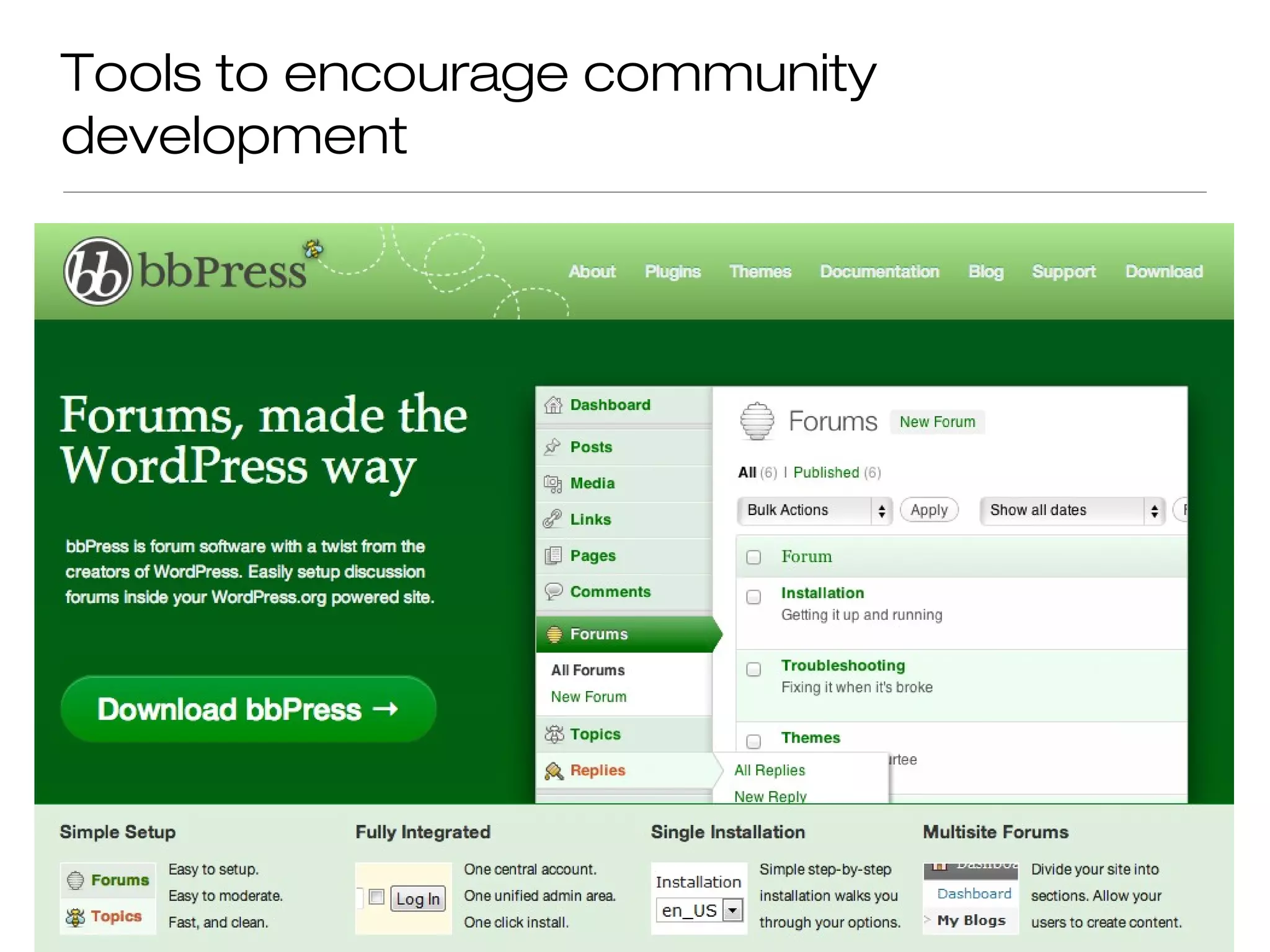
Task: Open Documentation in top navigation
Action: [880, 271]
